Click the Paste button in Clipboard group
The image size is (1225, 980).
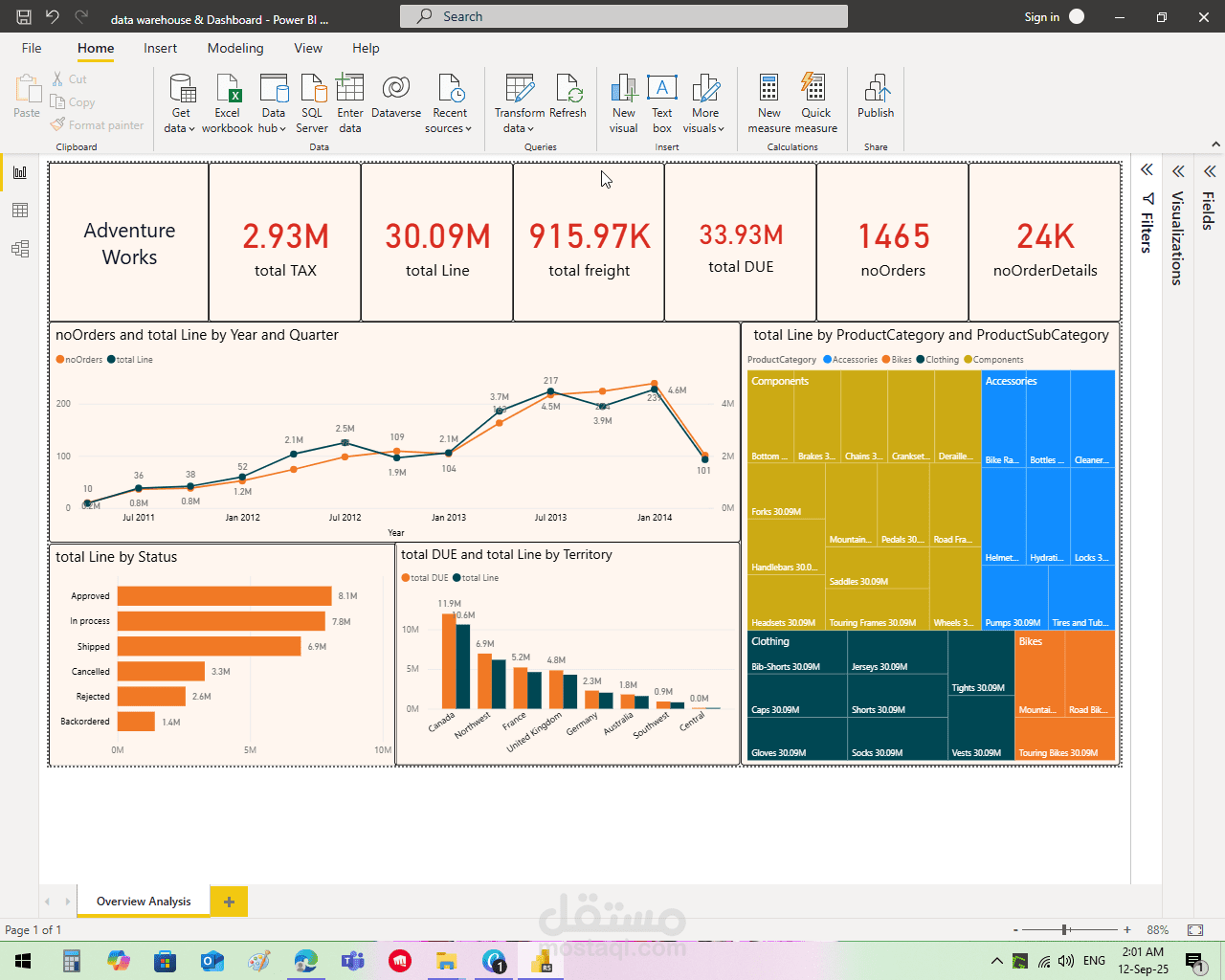coord(27,97)
